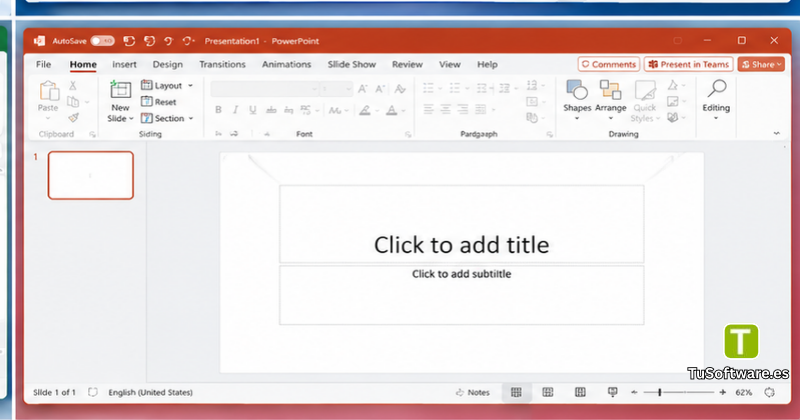Viewport: 800px width, 420px height.
Task: Click the Shape Fill icon
Action: click(x=673, y=85)
